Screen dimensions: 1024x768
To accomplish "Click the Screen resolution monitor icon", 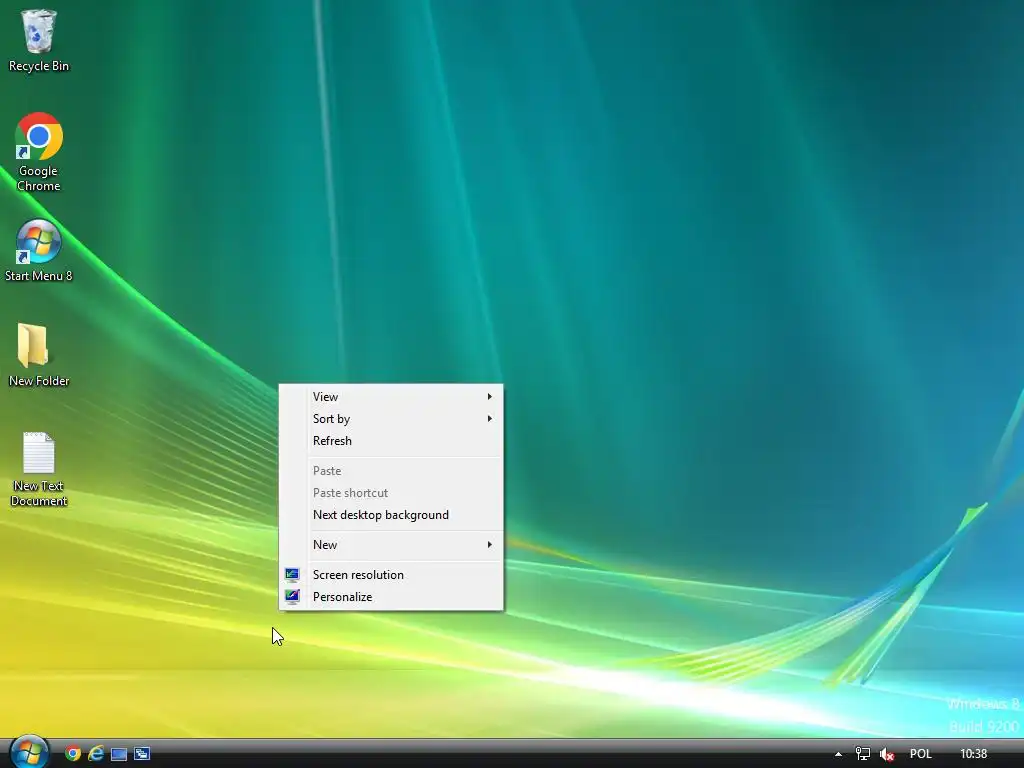I will pos(292,575).
